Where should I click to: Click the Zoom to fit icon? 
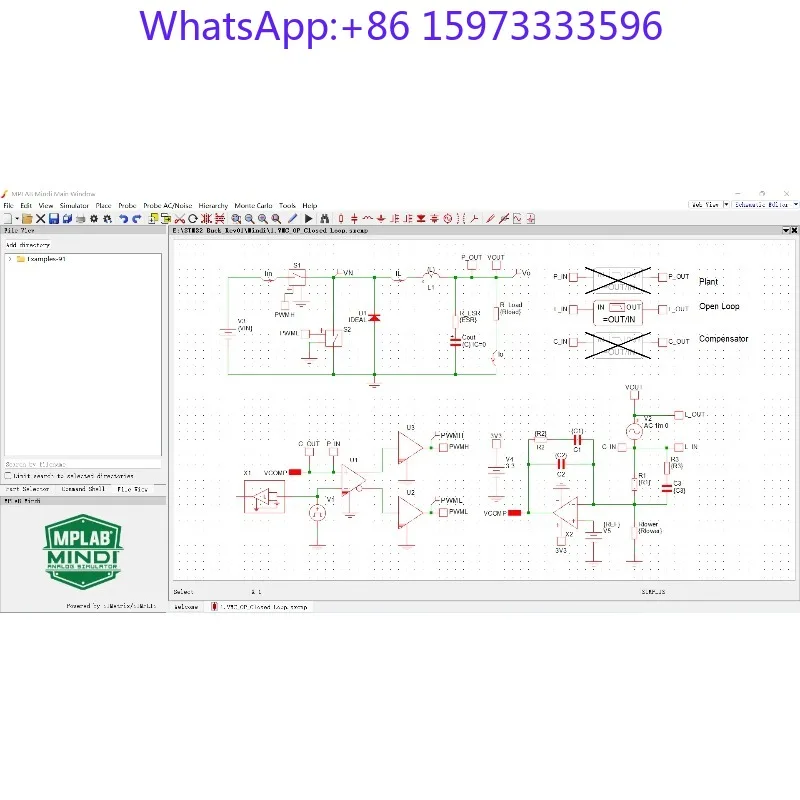tap(276, 219)
